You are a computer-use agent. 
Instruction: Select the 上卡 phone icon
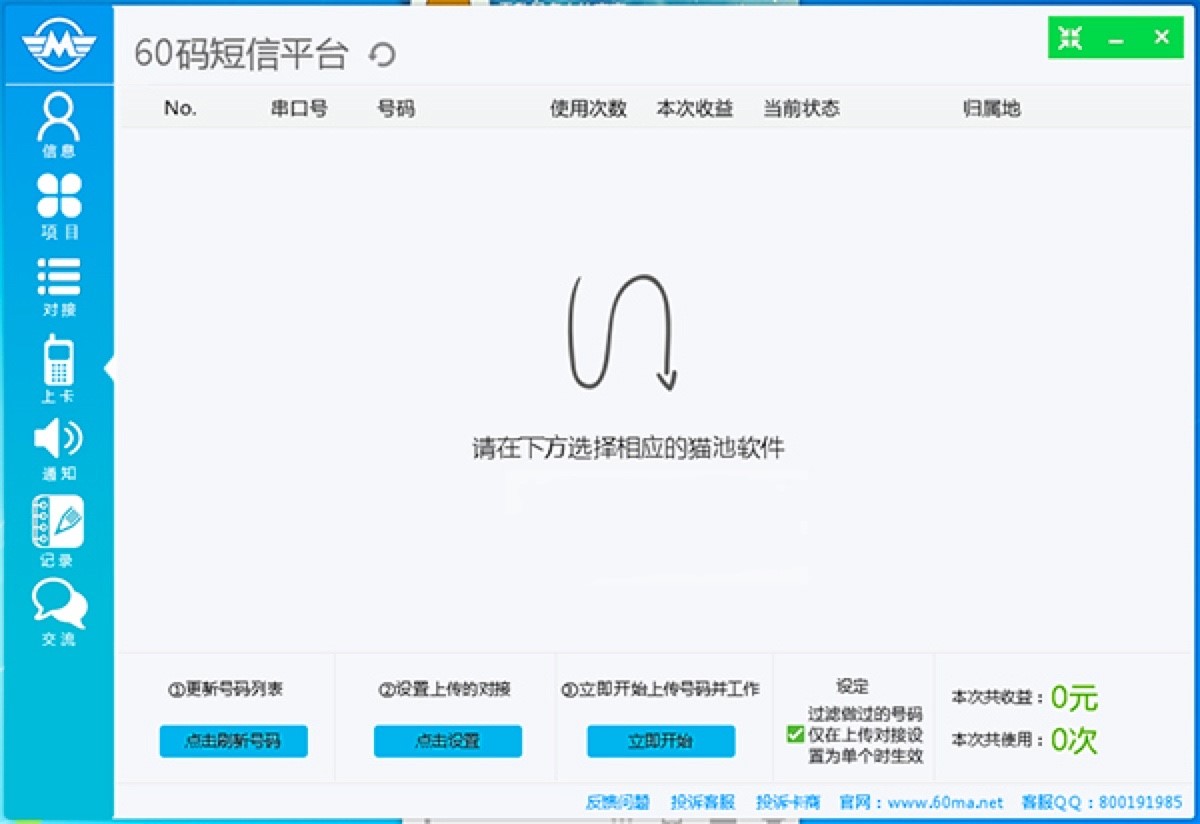click(58, 361)
